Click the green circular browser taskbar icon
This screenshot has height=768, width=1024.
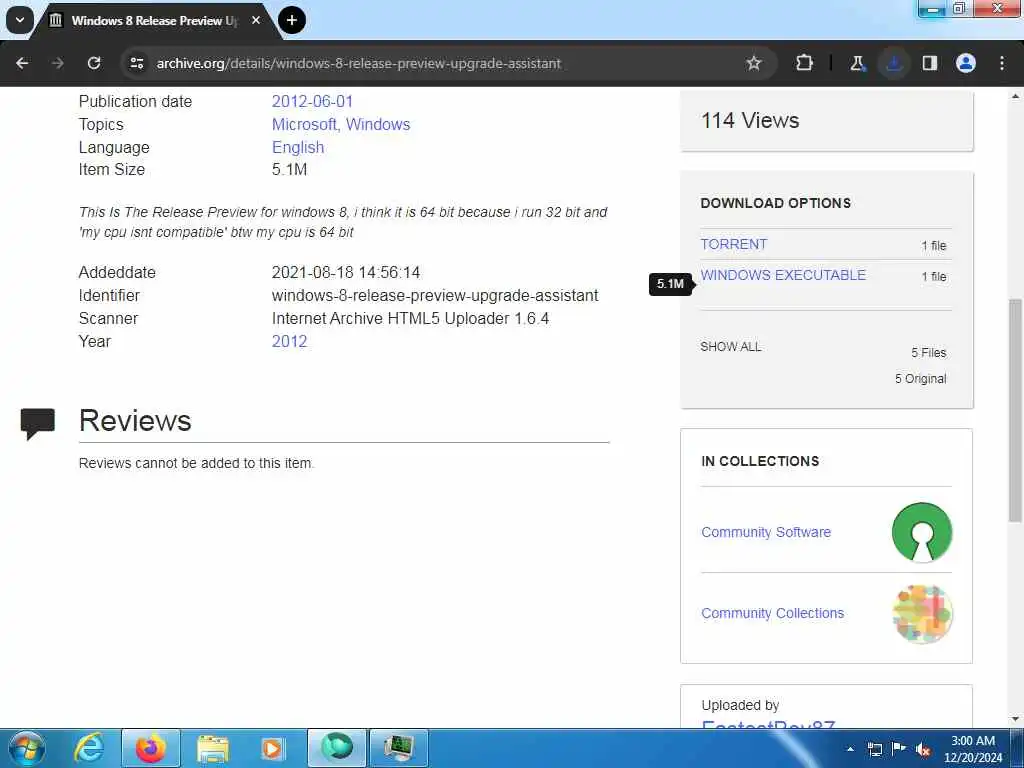pyautogui.click(x=337, y=748)
